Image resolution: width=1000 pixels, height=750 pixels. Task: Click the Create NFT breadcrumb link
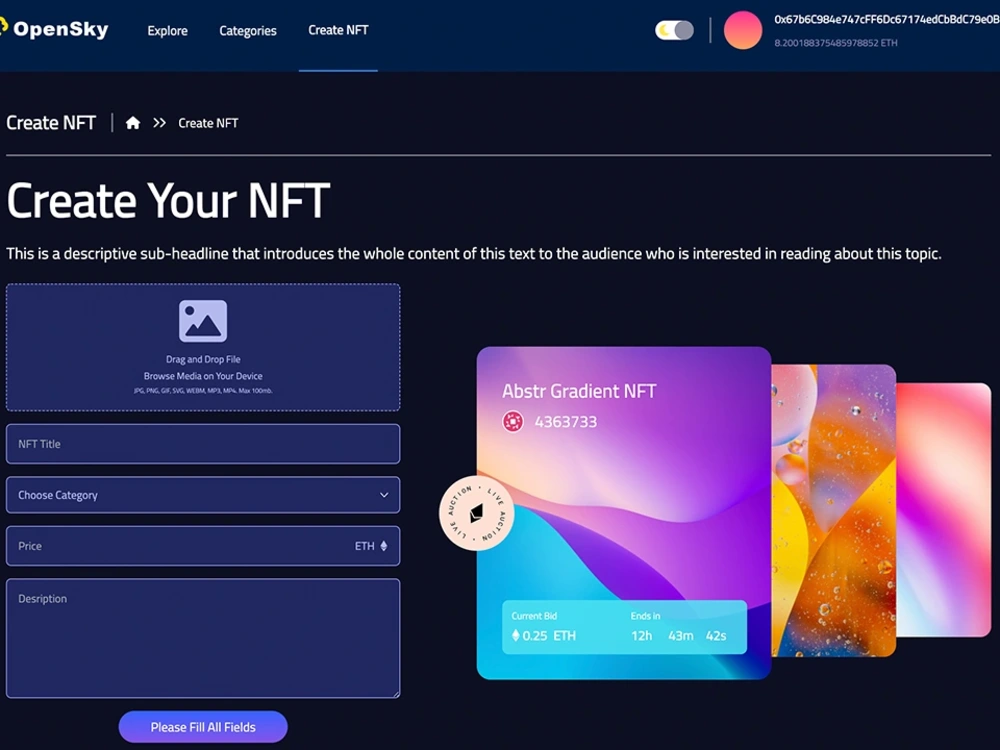point(208,123)
